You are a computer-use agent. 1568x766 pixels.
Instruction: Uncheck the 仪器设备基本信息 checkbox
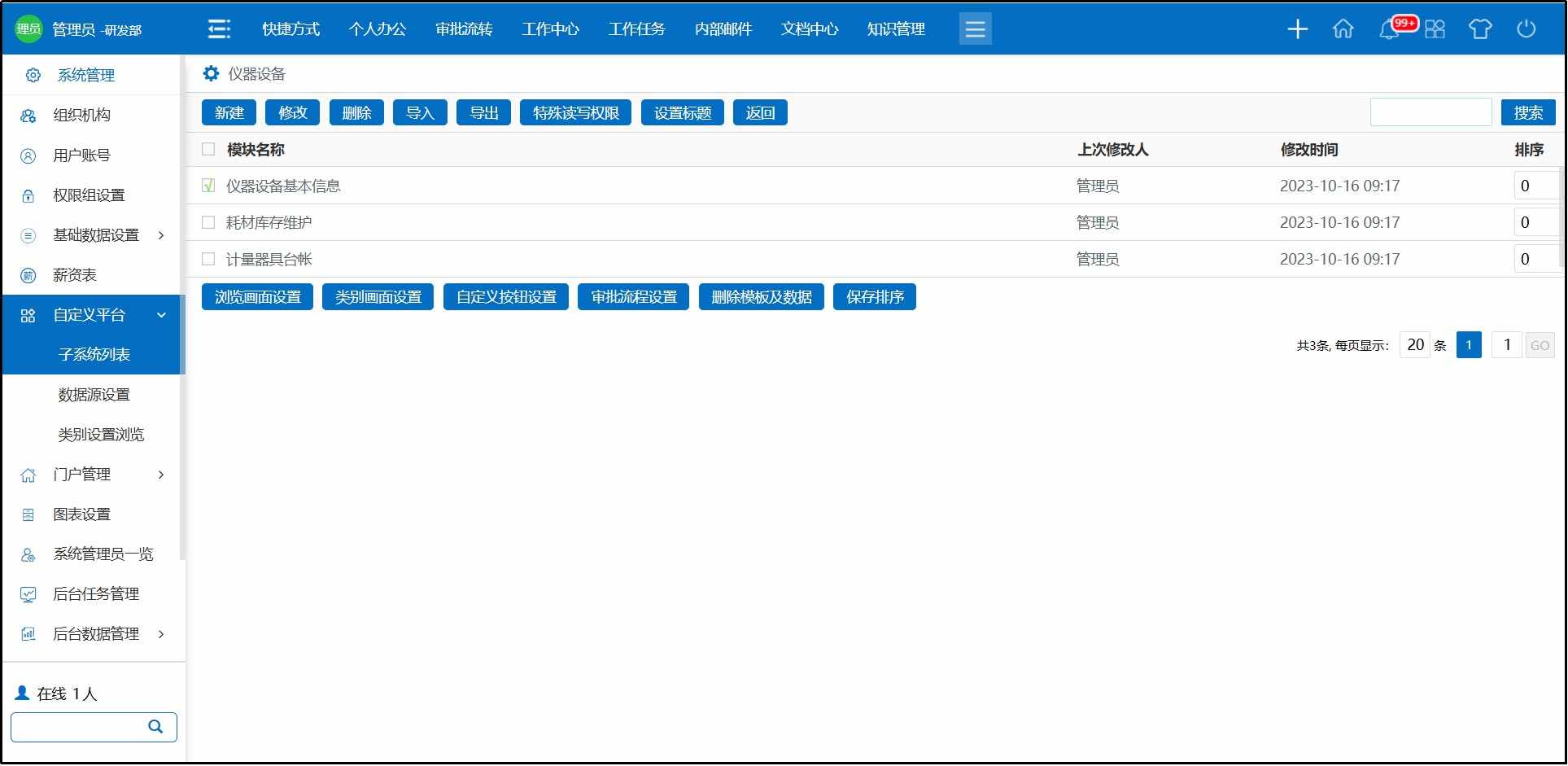pos(208,186)
